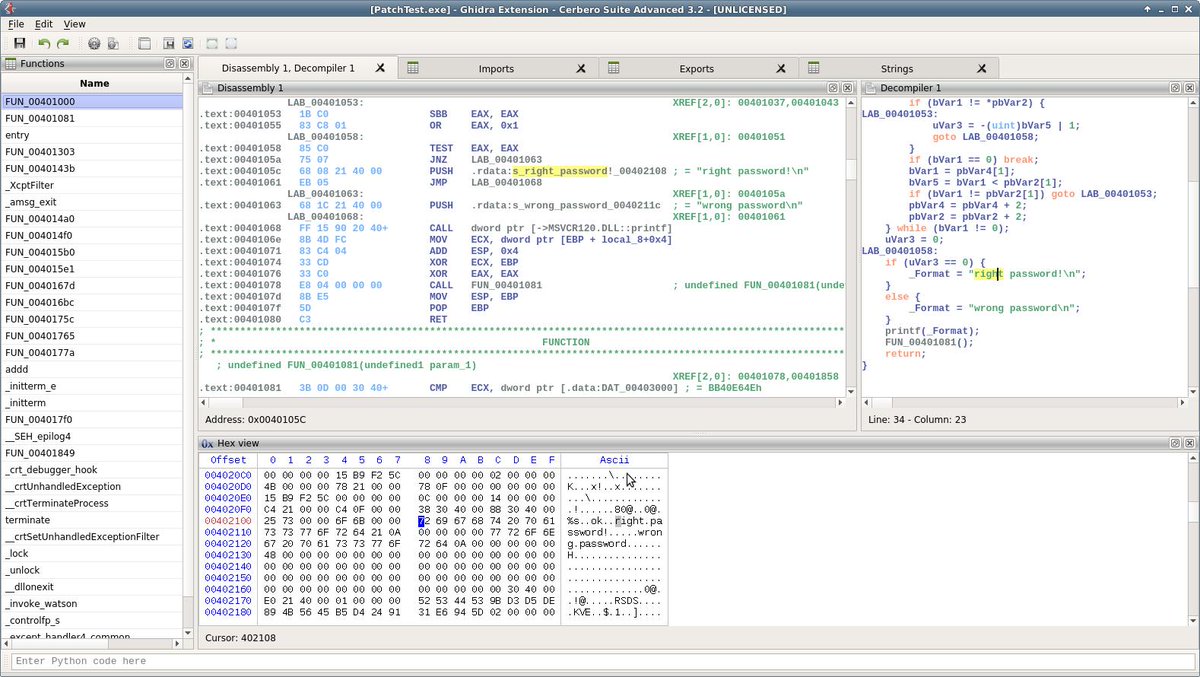Click the green Redo arrow
This screenshot has height=677, width=1200.
[63, 44]
